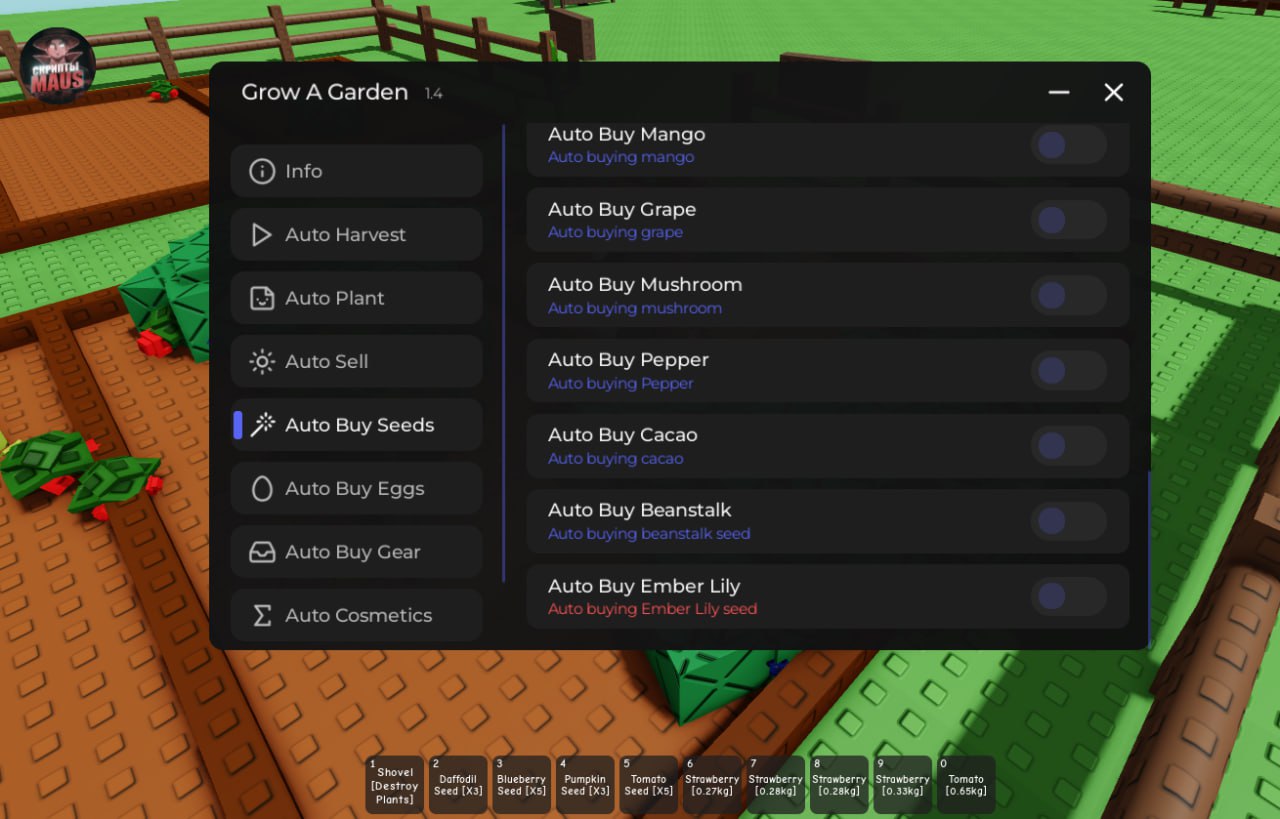Image resolution: width=1280 pixels, height=819 pixels.
Task: Switch to the Auto Plant tab
Action: (357, 298)
